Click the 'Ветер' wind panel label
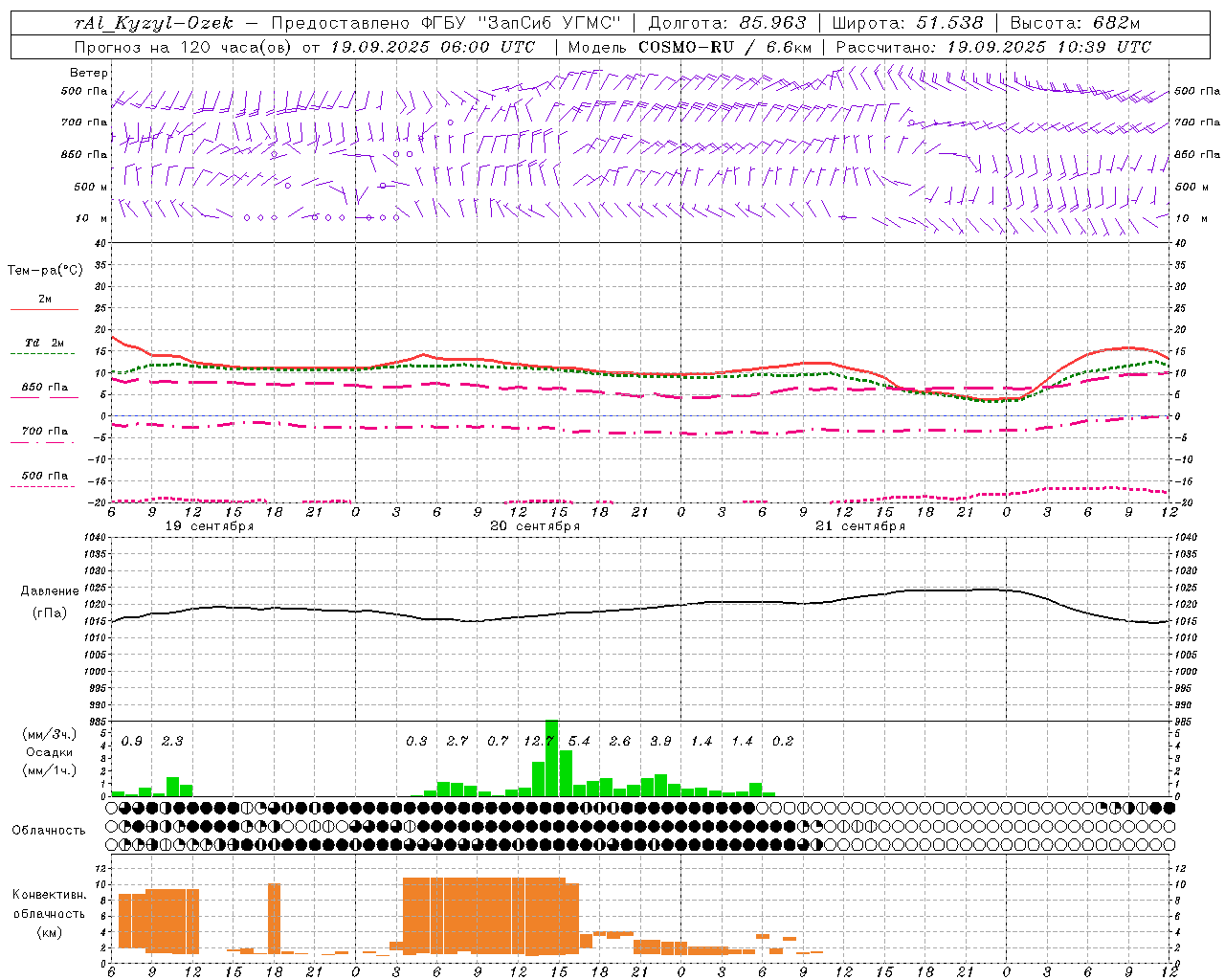Viewport: 1225px width, 980px height. [x=89, y=73]
